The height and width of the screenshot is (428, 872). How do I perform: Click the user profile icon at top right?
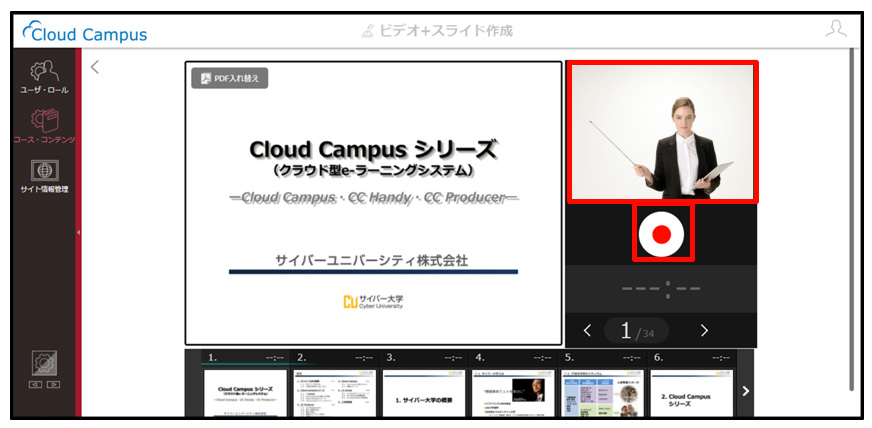[836, 29]
